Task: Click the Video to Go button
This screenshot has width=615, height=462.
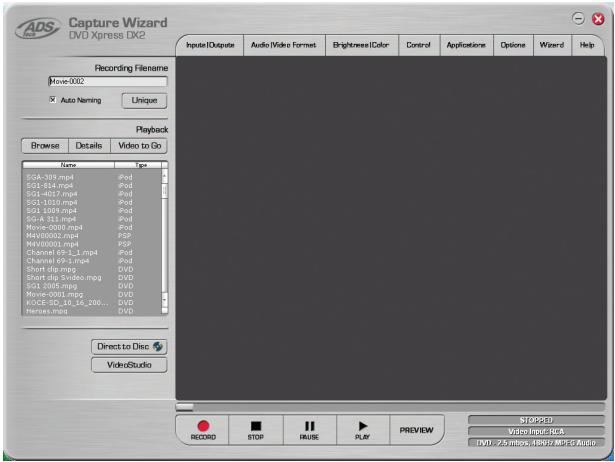Action: [140, 146]
